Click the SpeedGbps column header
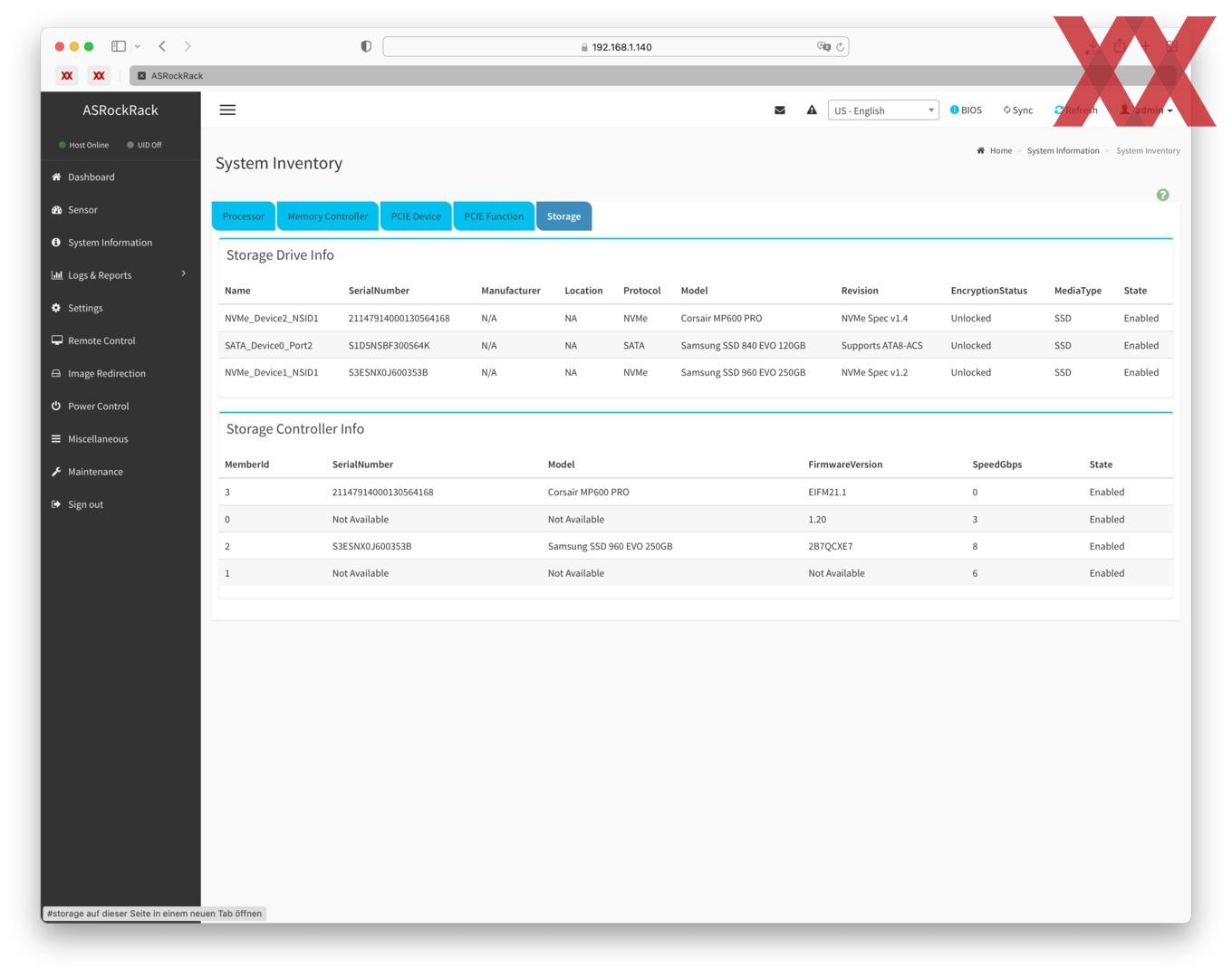This screenshot has height=977, width=1232. pyautogui.click(x=996, y=465)
